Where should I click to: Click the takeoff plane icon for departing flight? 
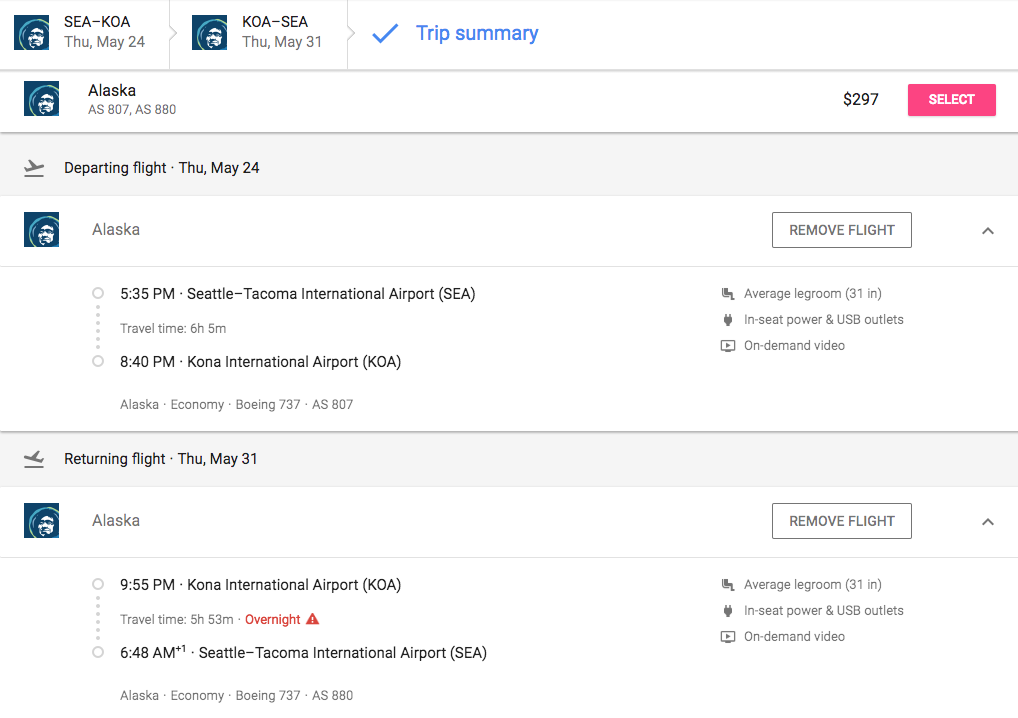[x=35, y=168]
